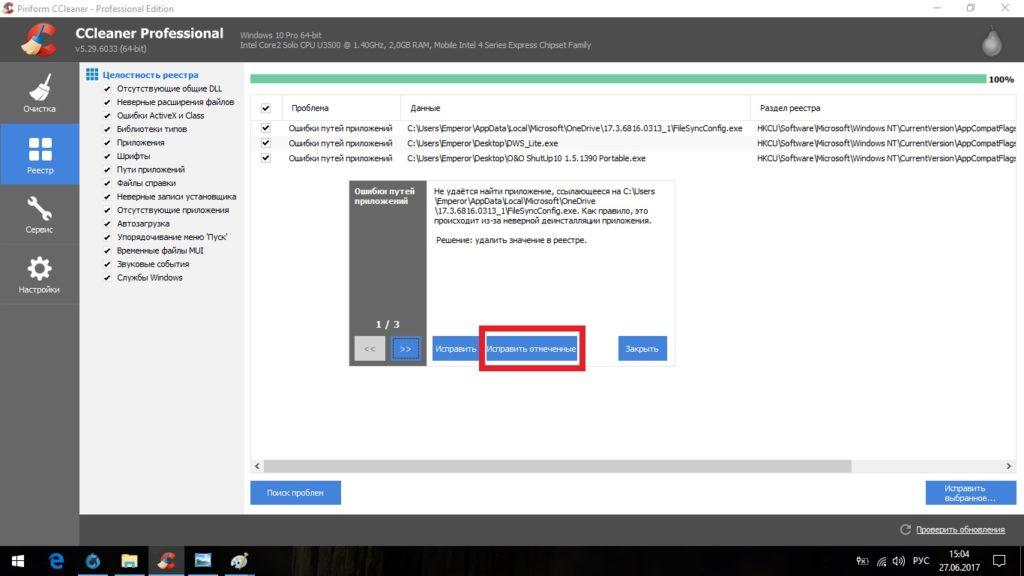This screenshot has width=1024, height=576.
Task: Go to next issue with >> button
Action: tap(405, 349)
